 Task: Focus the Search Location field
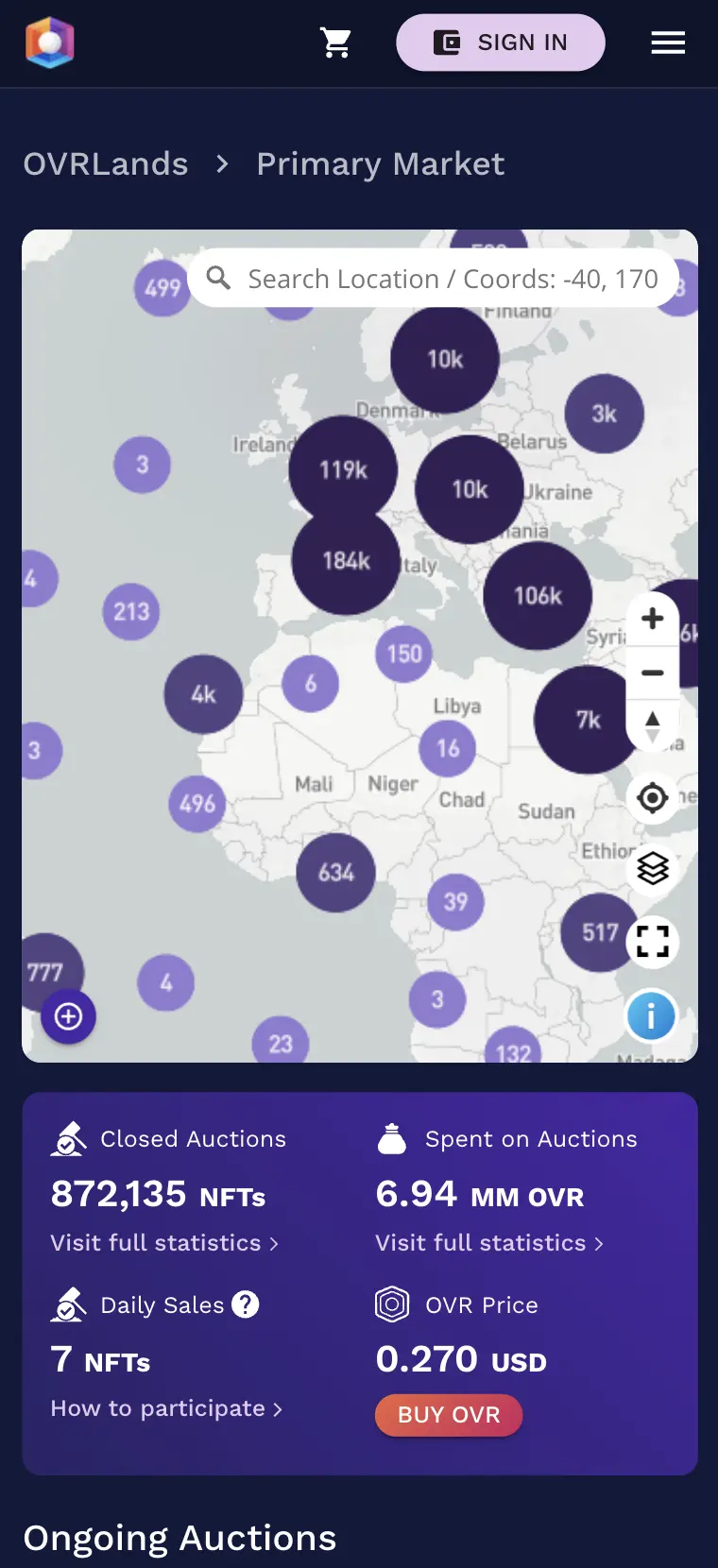452,279
